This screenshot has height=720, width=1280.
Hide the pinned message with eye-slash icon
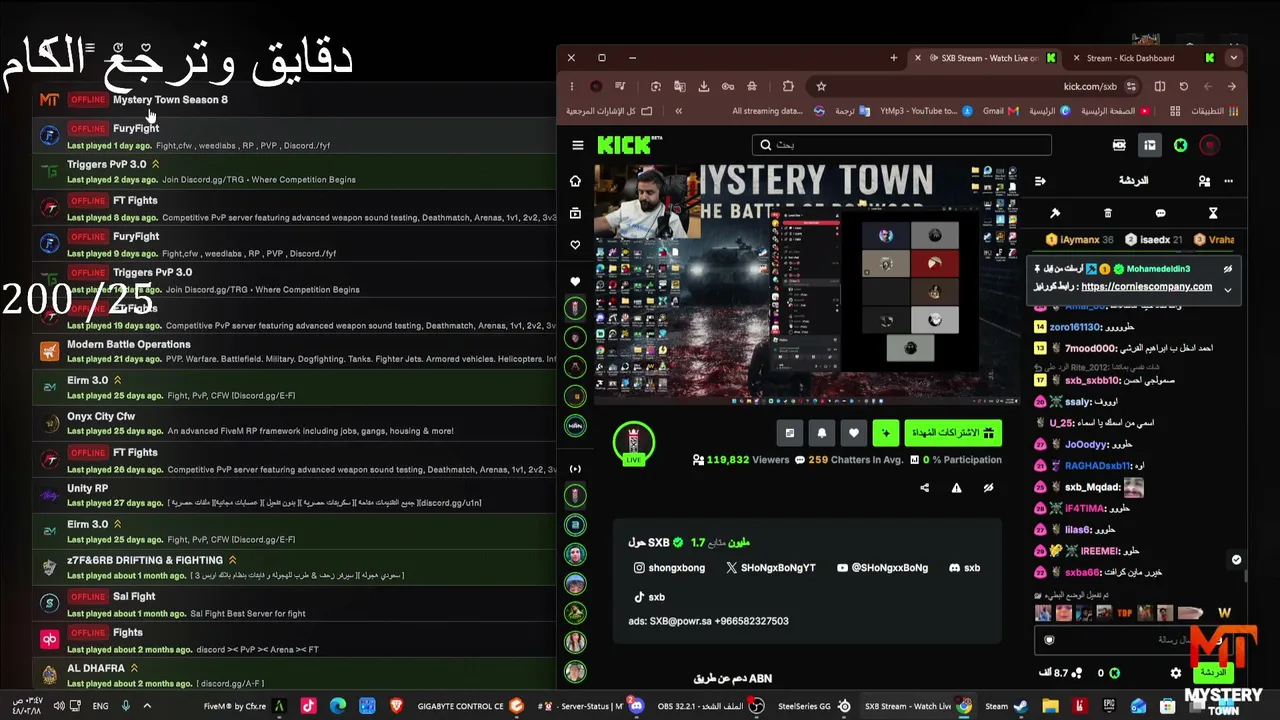[1227, 269]
